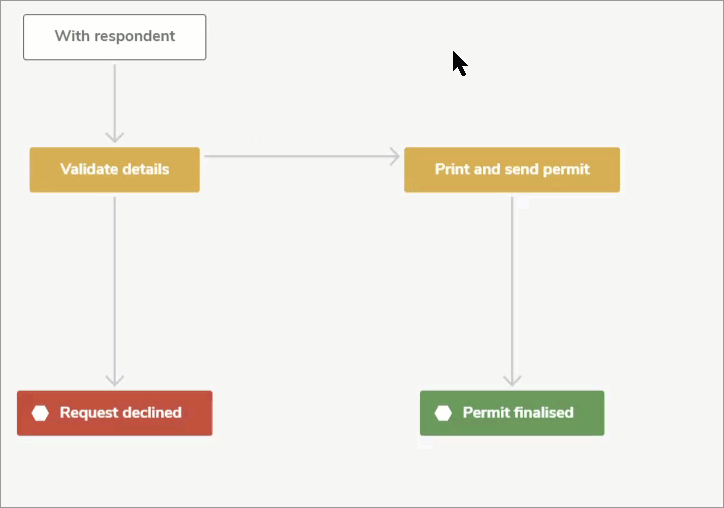Open the Print and send permit stage

[512, 169]
